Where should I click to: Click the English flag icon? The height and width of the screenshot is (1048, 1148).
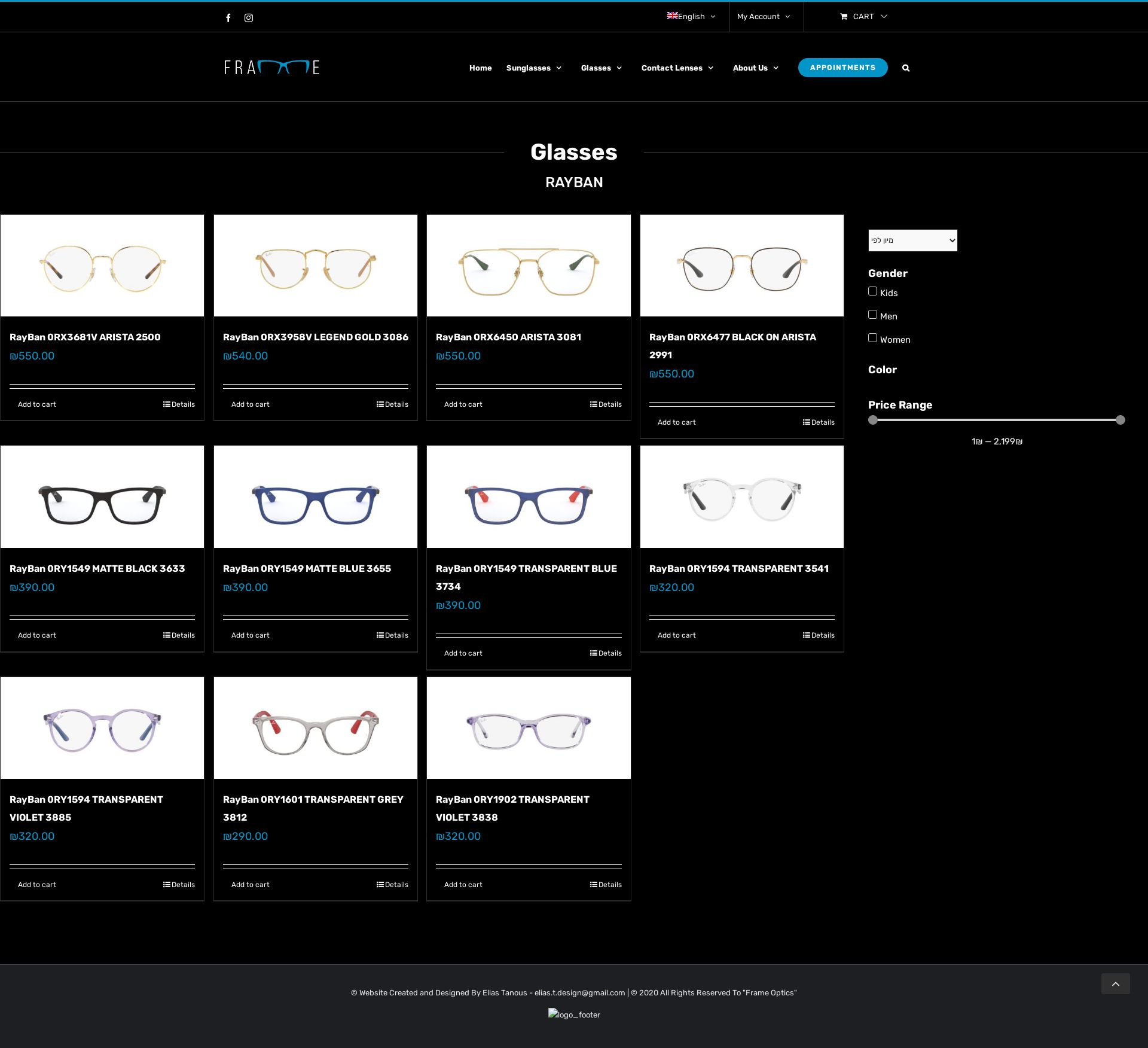(673, 16)
